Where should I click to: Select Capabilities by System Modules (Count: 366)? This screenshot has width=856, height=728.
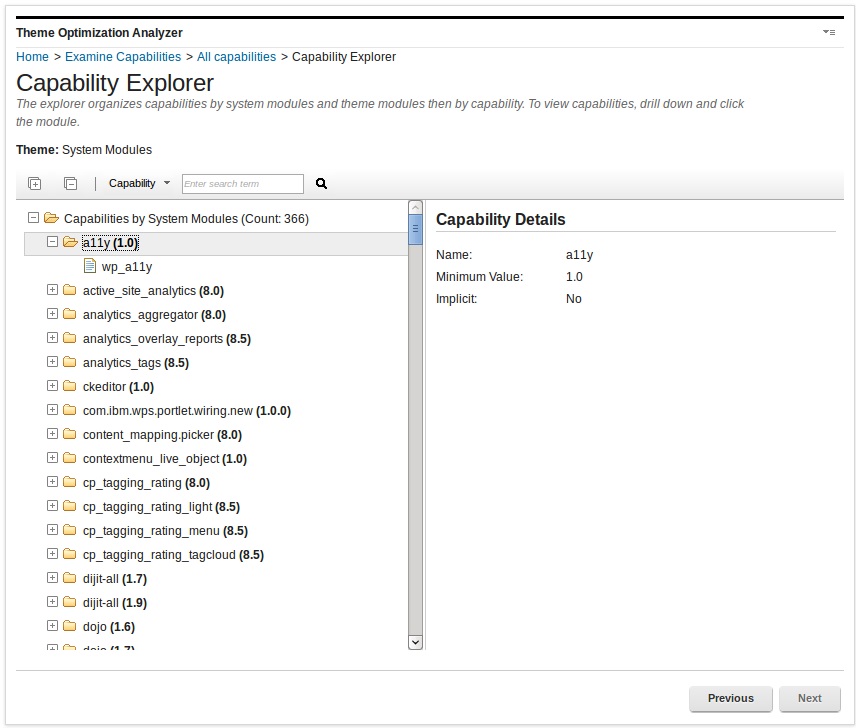click(x=186, y=219)
